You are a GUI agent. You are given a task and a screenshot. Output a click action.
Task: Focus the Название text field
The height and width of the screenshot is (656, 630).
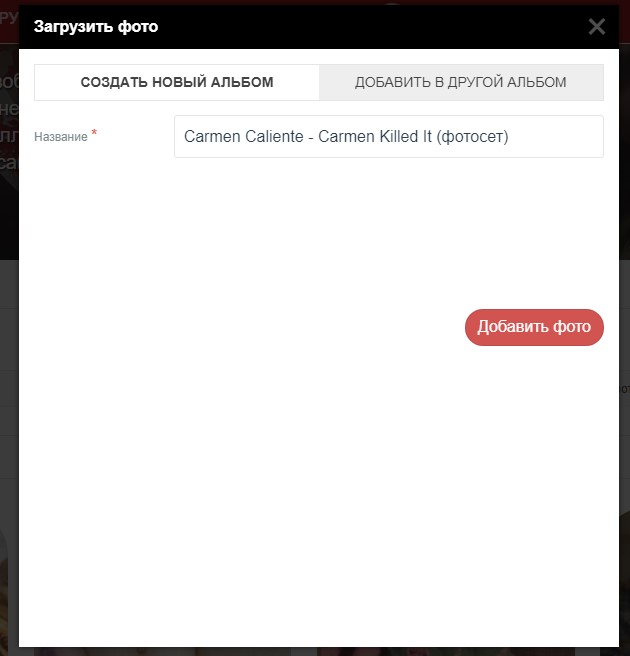[x=389, y=137]
